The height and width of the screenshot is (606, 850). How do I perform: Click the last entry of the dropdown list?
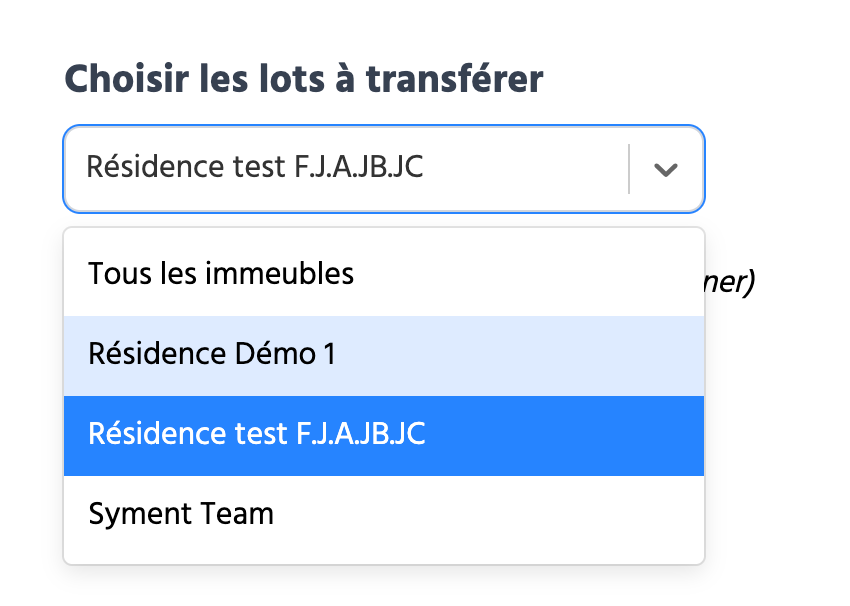tap(384, 515)
